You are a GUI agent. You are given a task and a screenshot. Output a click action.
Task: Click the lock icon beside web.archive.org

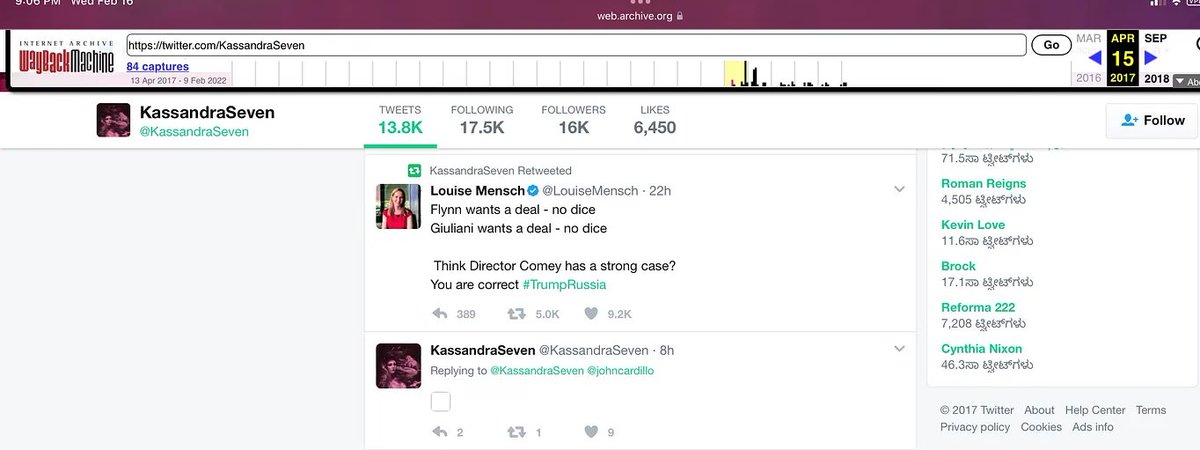(x=680, y=16)
